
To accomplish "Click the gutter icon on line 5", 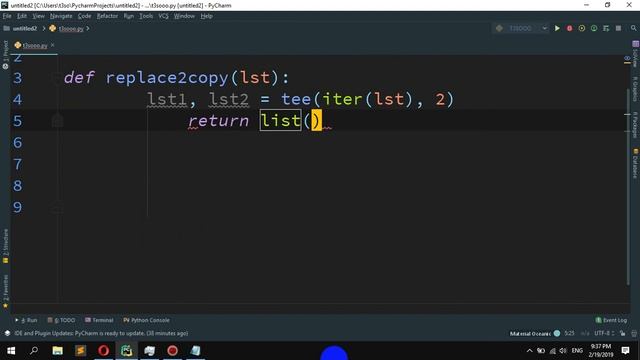I will click(x=58, y=121).
